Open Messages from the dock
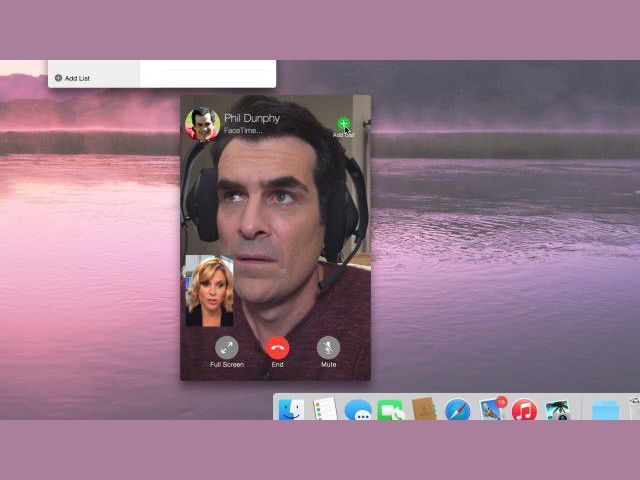The image size is (640, 480). point(358,410)
